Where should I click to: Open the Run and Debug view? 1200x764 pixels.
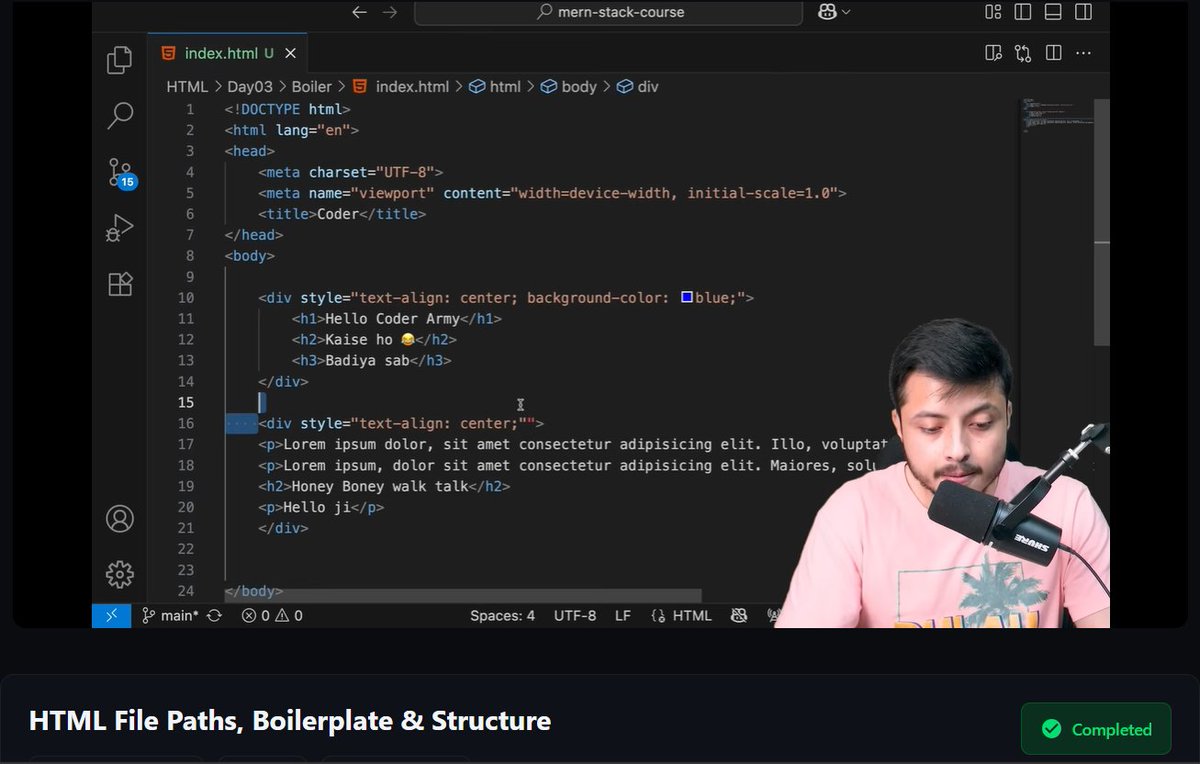coord(120,229)
